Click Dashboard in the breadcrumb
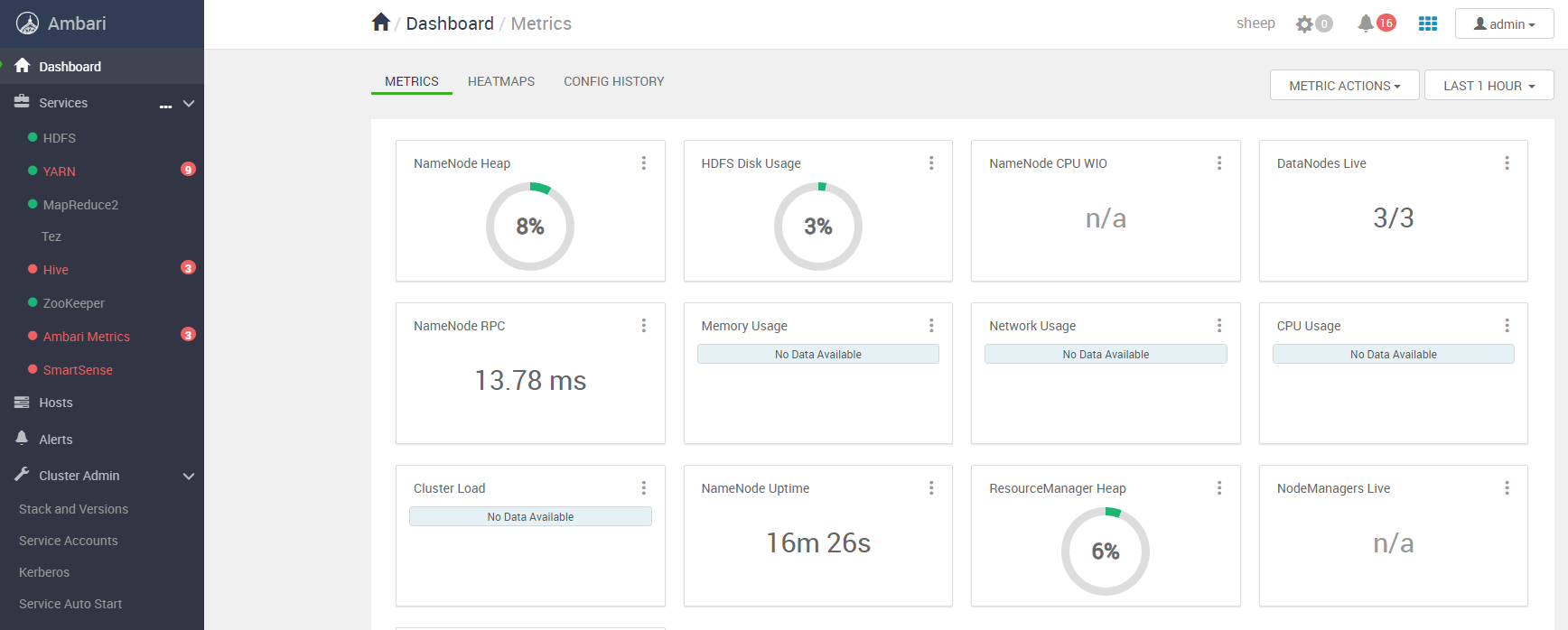The image size is (1568, 630). pos(450,23)
